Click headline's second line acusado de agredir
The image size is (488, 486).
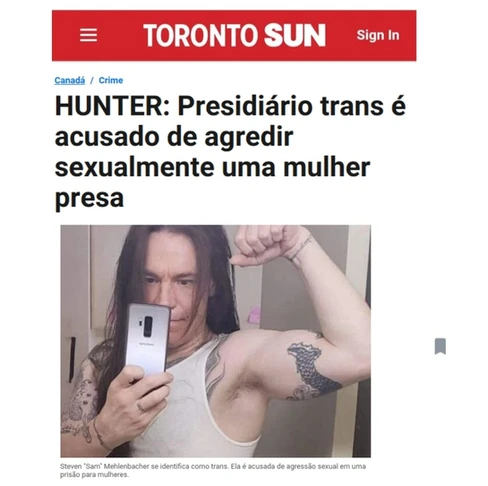(174, 137)
